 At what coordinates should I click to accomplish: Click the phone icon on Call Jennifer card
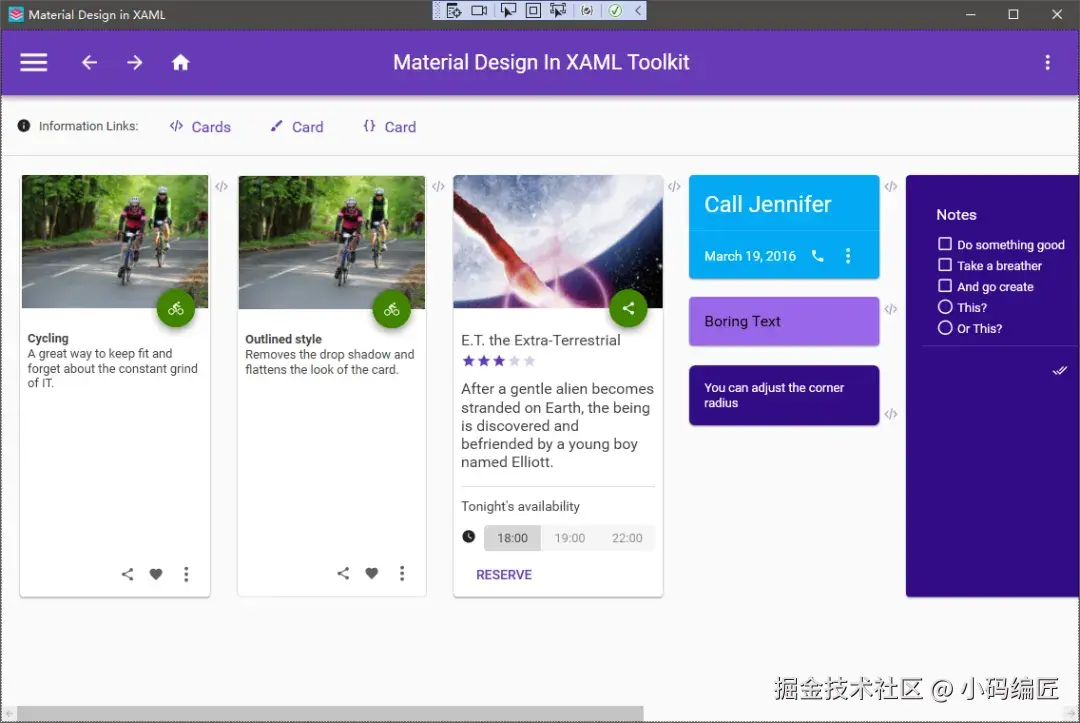pos(818,256)
